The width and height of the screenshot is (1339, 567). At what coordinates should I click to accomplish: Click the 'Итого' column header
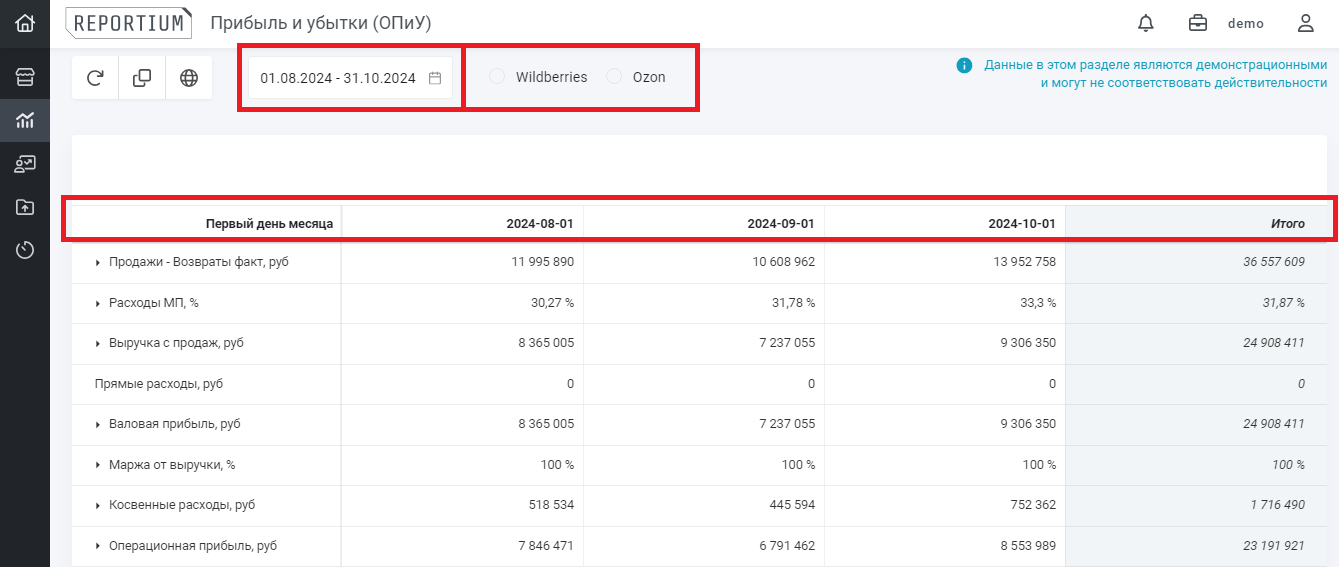click(1286, 224)
